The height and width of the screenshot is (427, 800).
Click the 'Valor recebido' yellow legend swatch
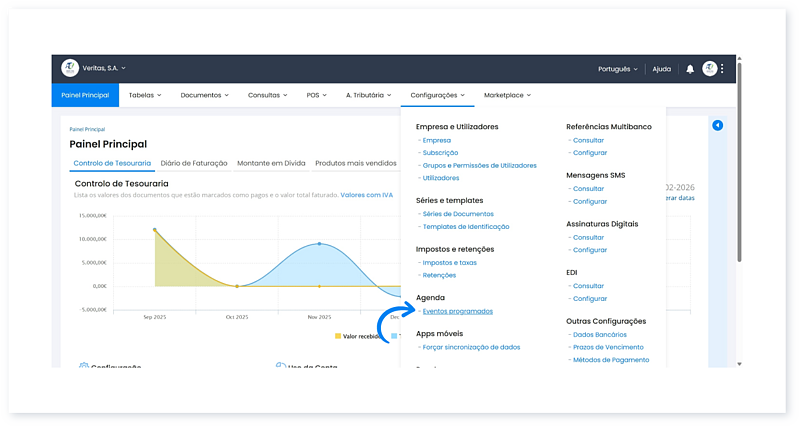click(338, 337)
